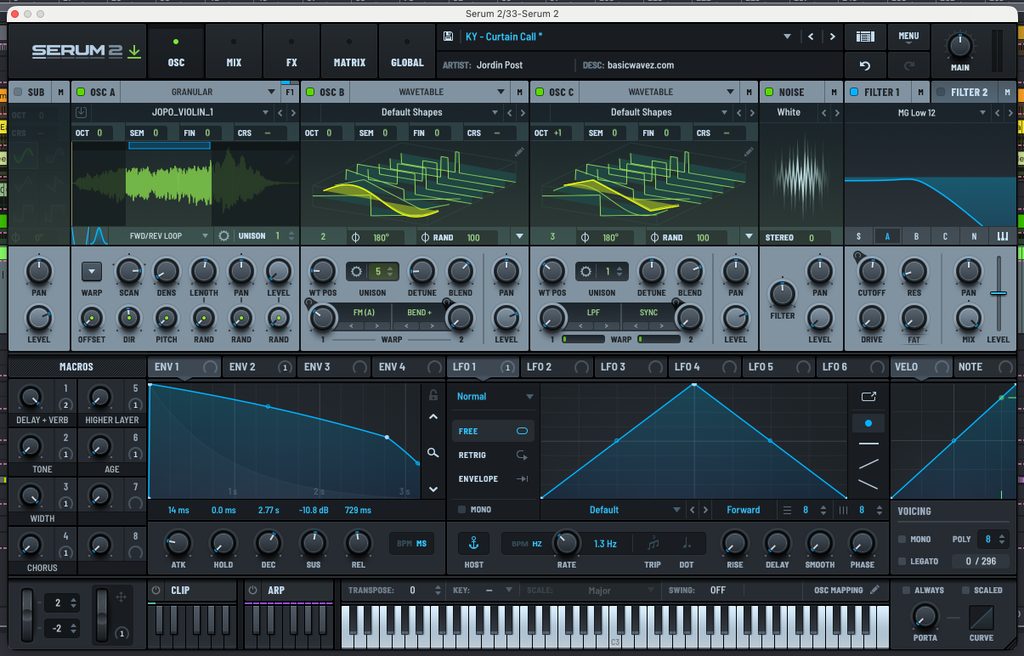Screen dimensions: 1024x656
Task: Click the LFO host anchor icon
Action: (473, 543)
